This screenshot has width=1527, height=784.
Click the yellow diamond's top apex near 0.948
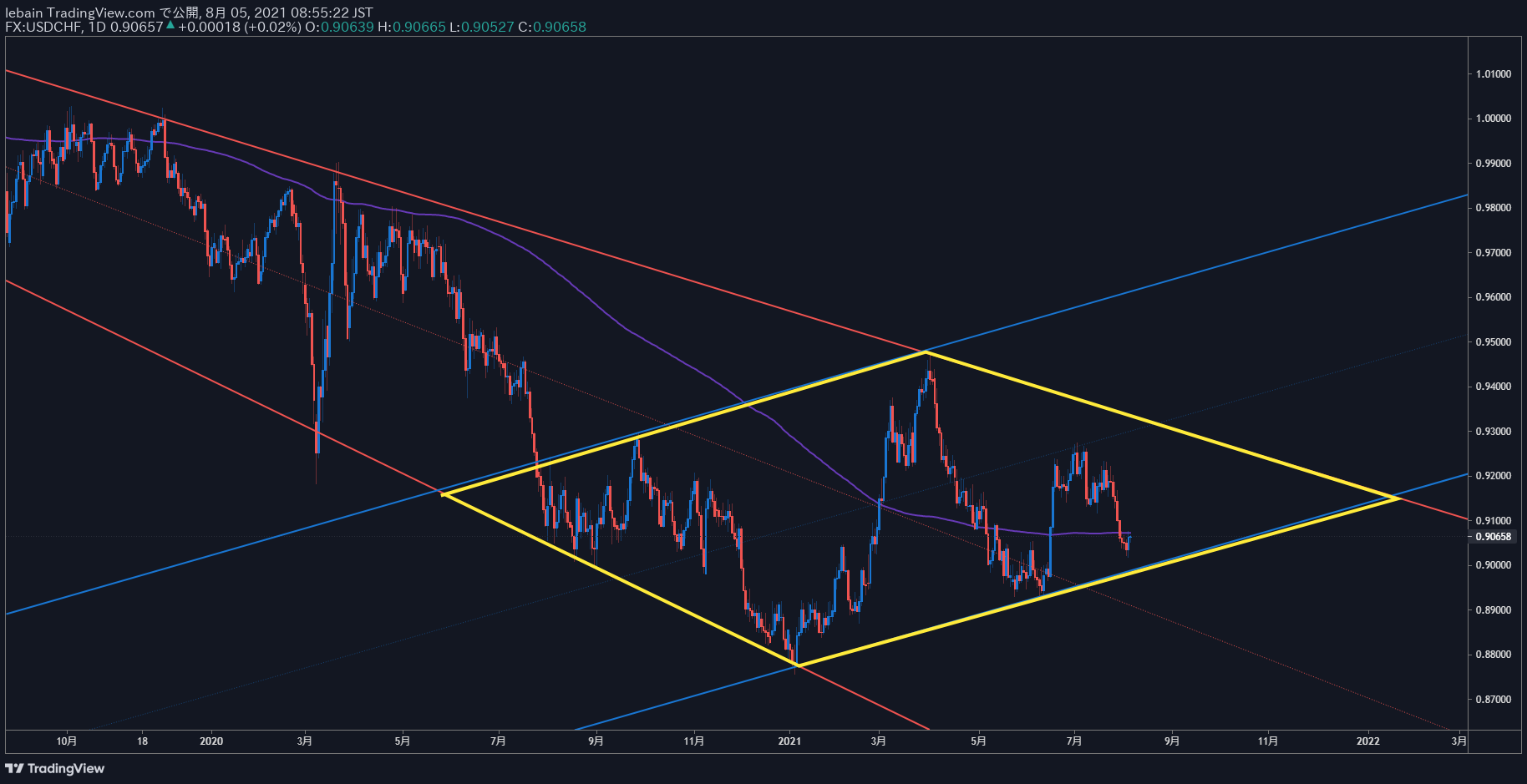click(926, 352)
